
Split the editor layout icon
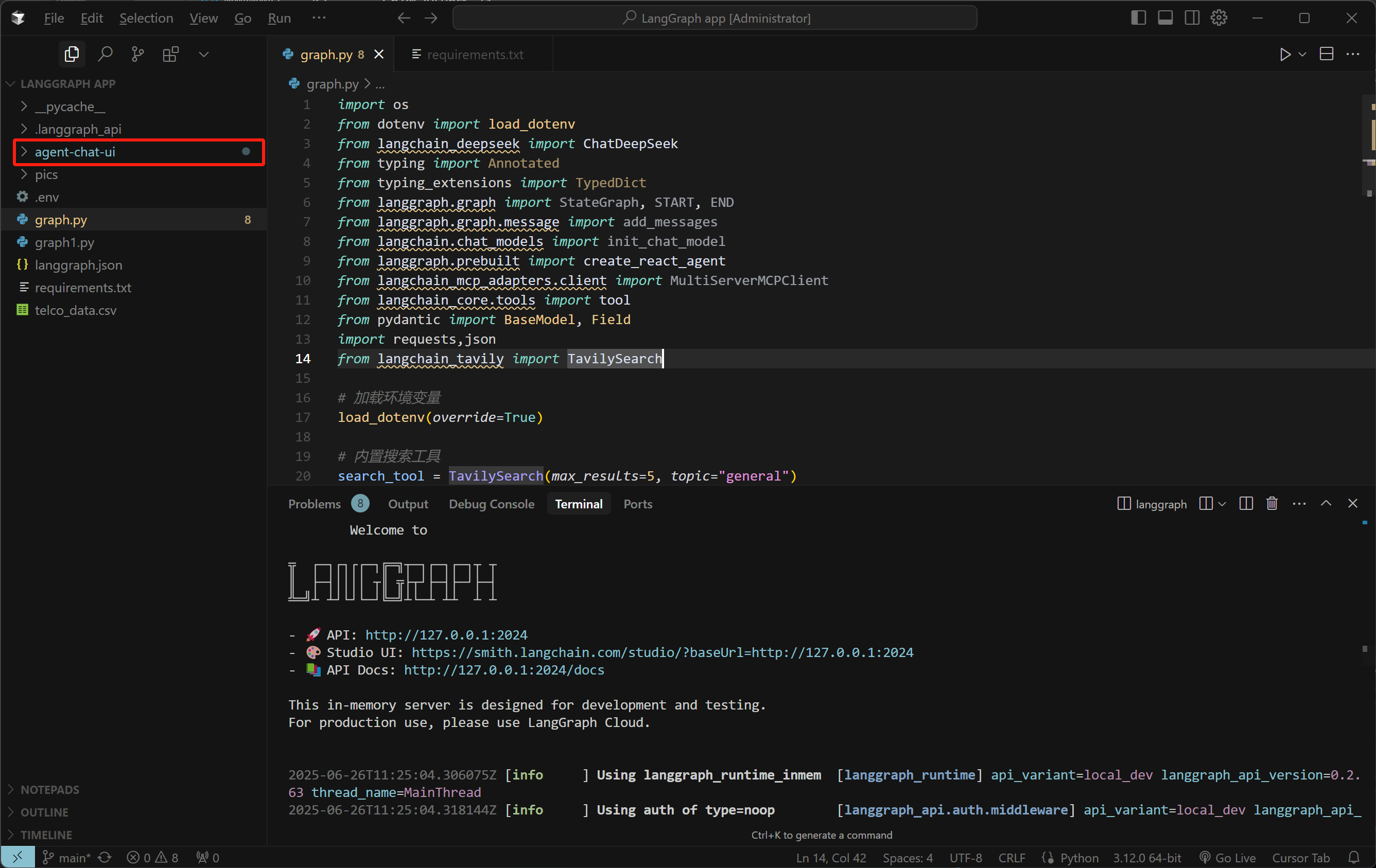(1326, 54)
